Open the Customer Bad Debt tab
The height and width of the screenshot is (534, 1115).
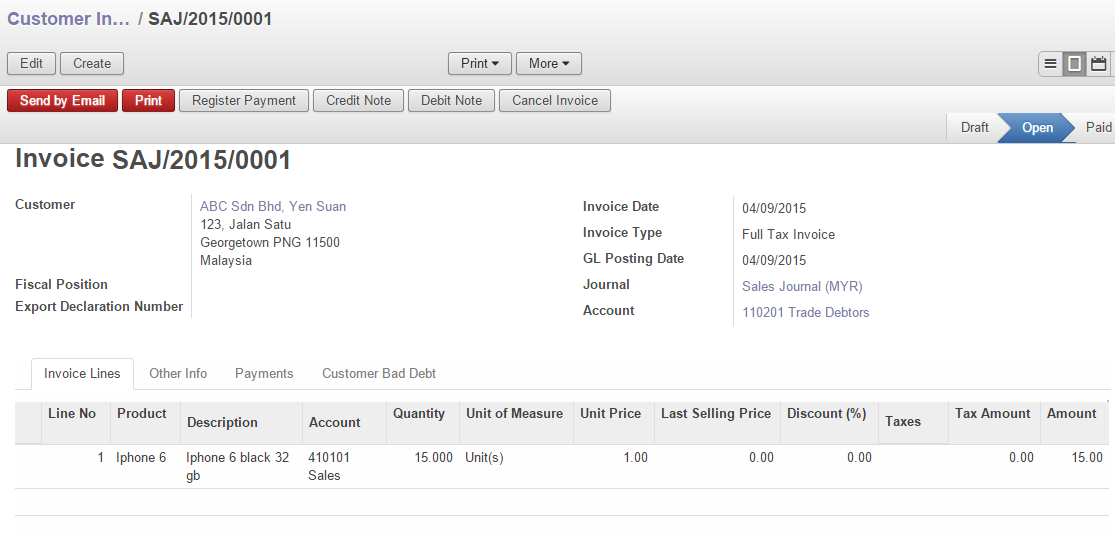[x=379, y=374]
